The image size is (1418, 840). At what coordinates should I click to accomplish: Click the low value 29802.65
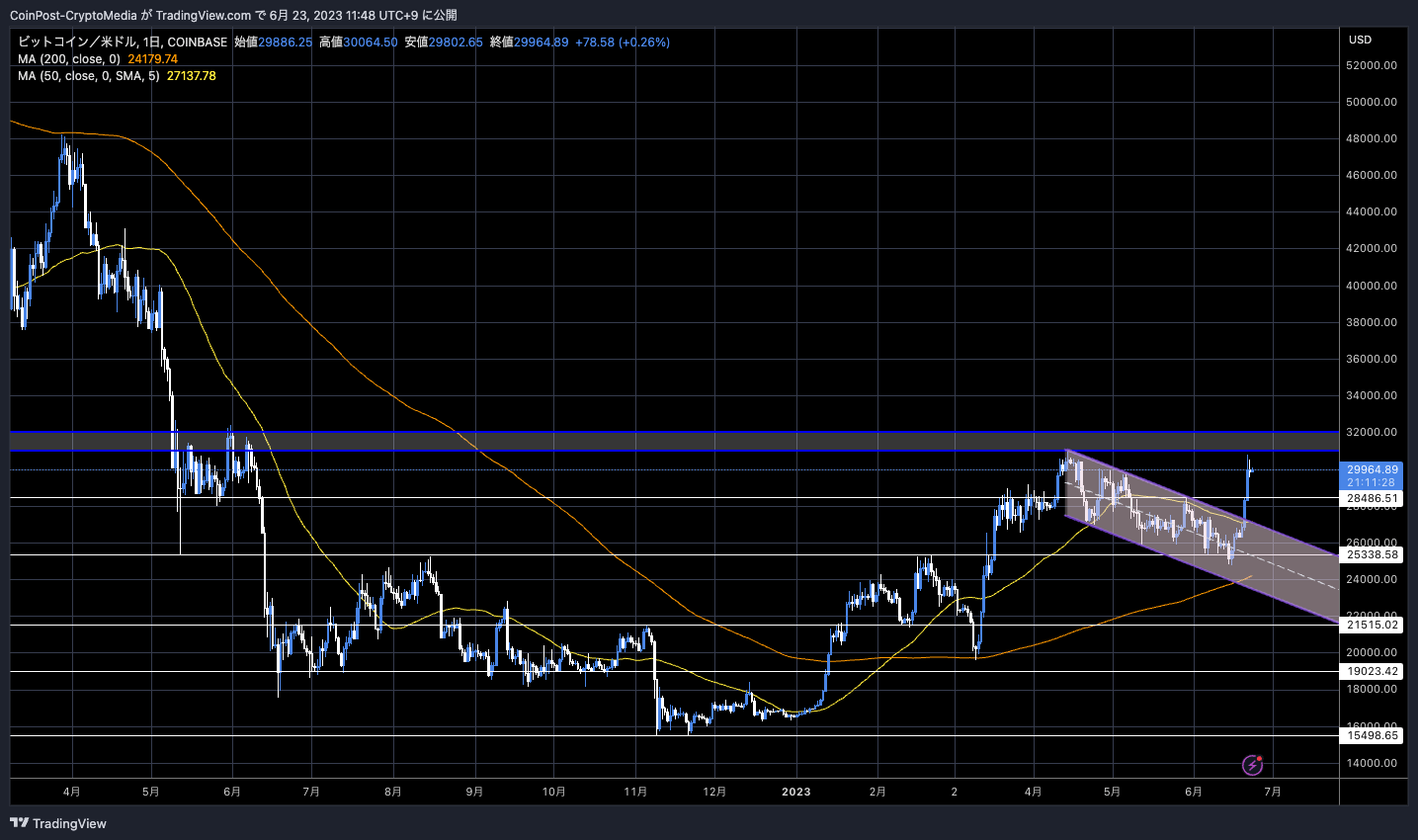tap(456, 42)
